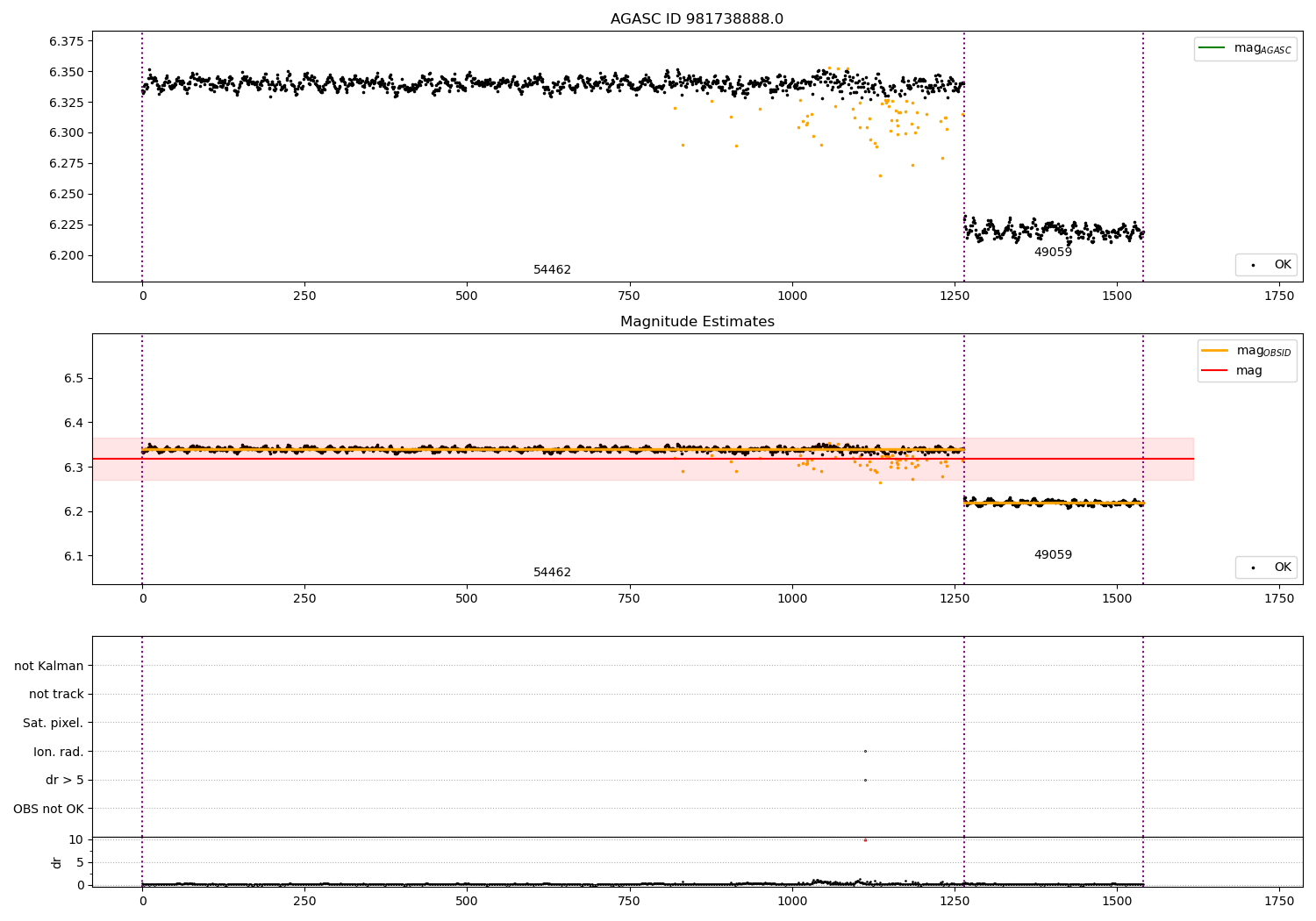Click the 6.275 y-axis tick label

click(x=66, y=164)
